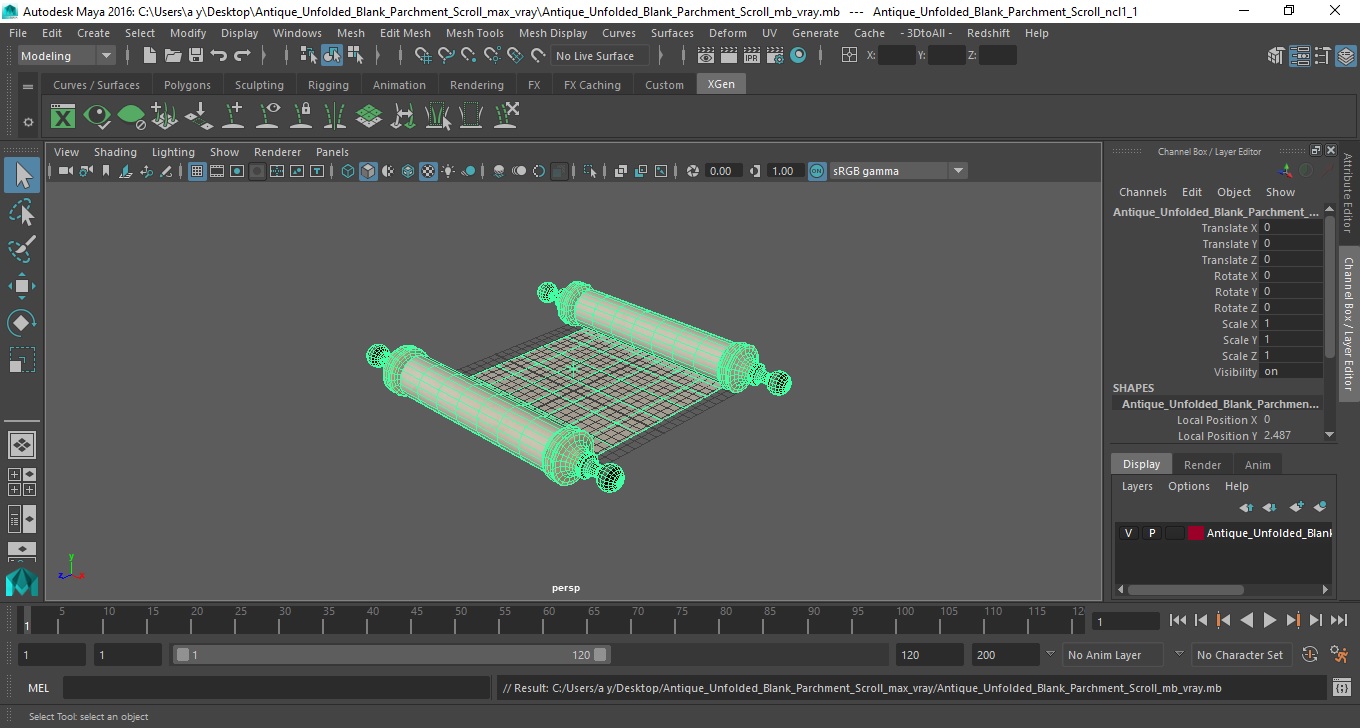Screen dimensions: 1360x728
Task: Click the MEL command input field
Action: pyautogui.click(x=276, y=688)
